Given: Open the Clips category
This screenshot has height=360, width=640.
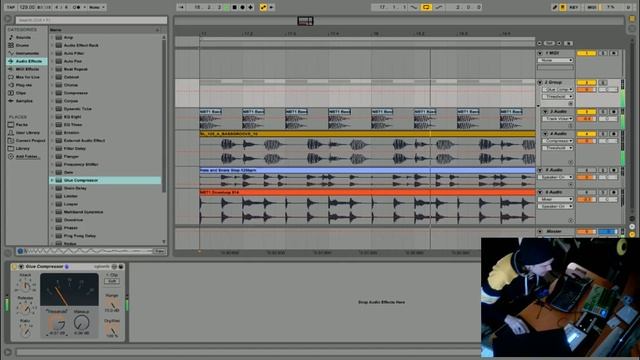Looking at the screenshot, I should click(20, 93).
